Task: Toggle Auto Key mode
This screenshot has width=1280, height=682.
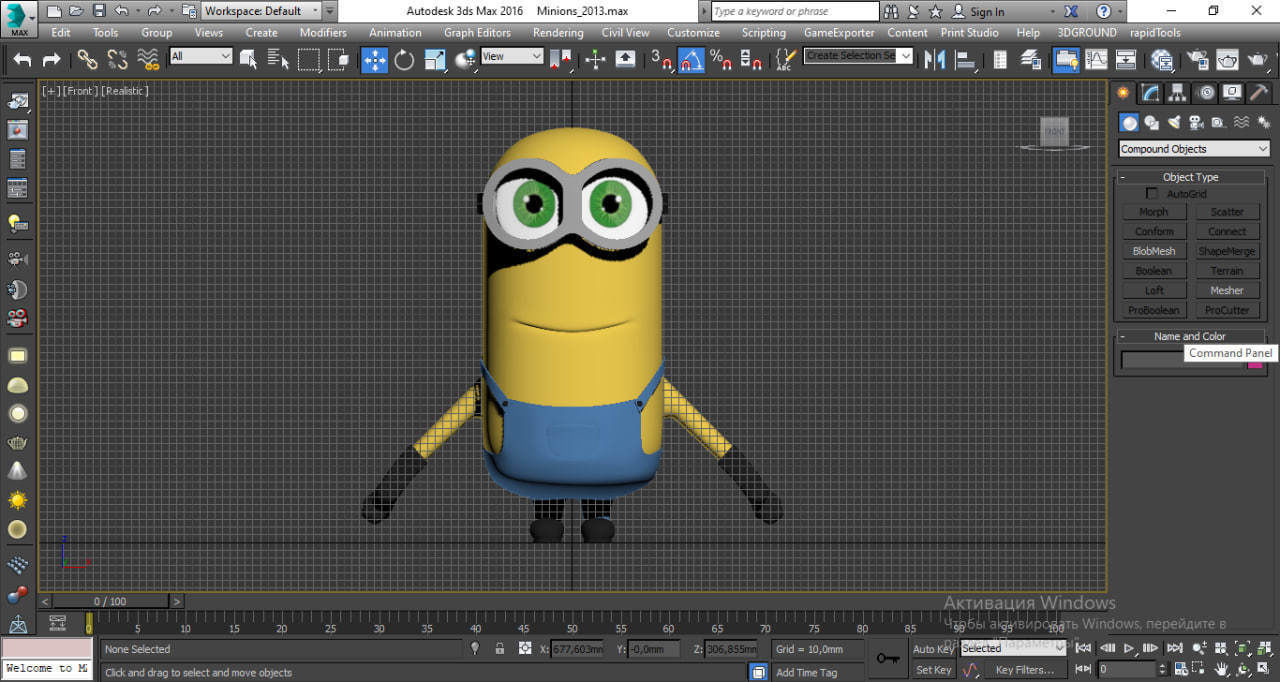Action: tap(932, 649)
